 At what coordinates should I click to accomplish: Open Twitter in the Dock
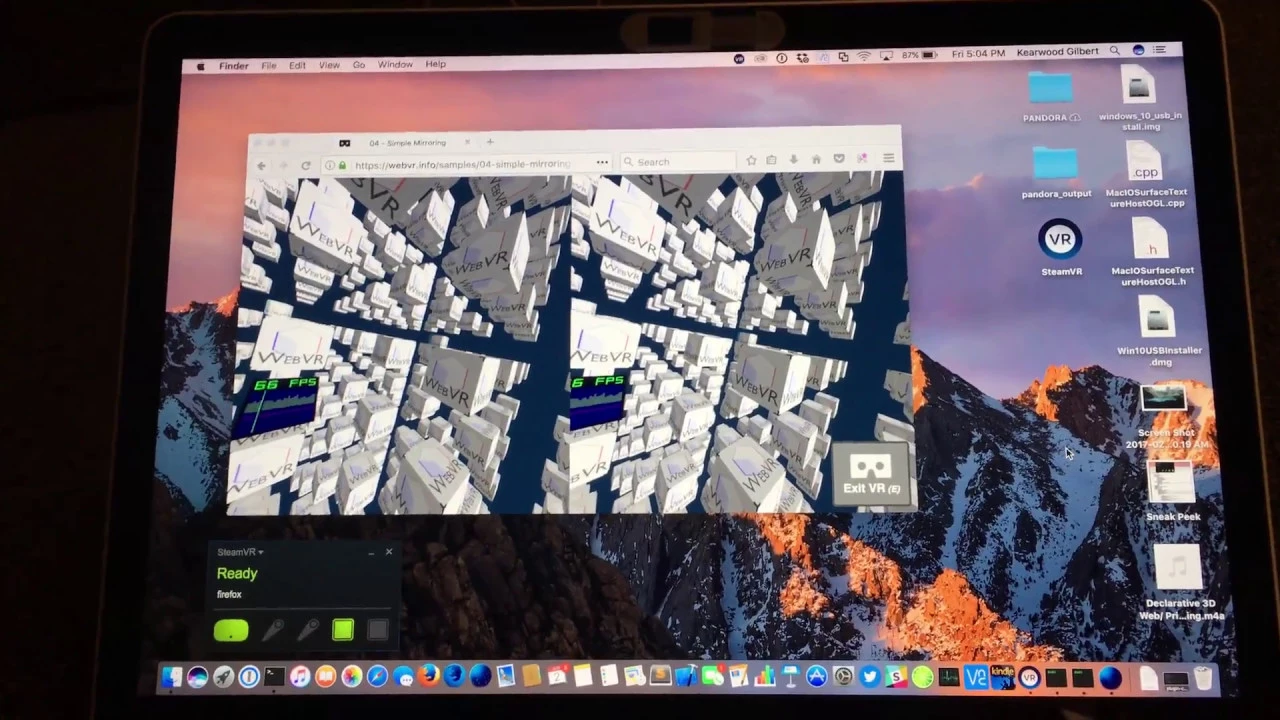(870, 677)
